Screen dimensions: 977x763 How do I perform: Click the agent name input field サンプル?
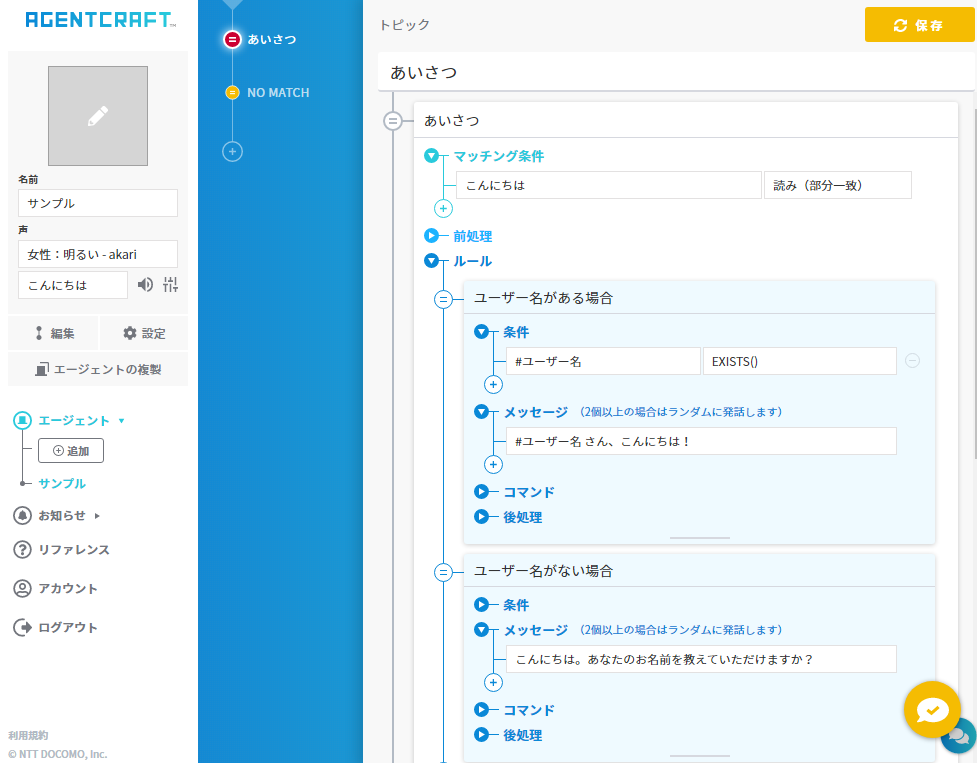pos(98,203)
